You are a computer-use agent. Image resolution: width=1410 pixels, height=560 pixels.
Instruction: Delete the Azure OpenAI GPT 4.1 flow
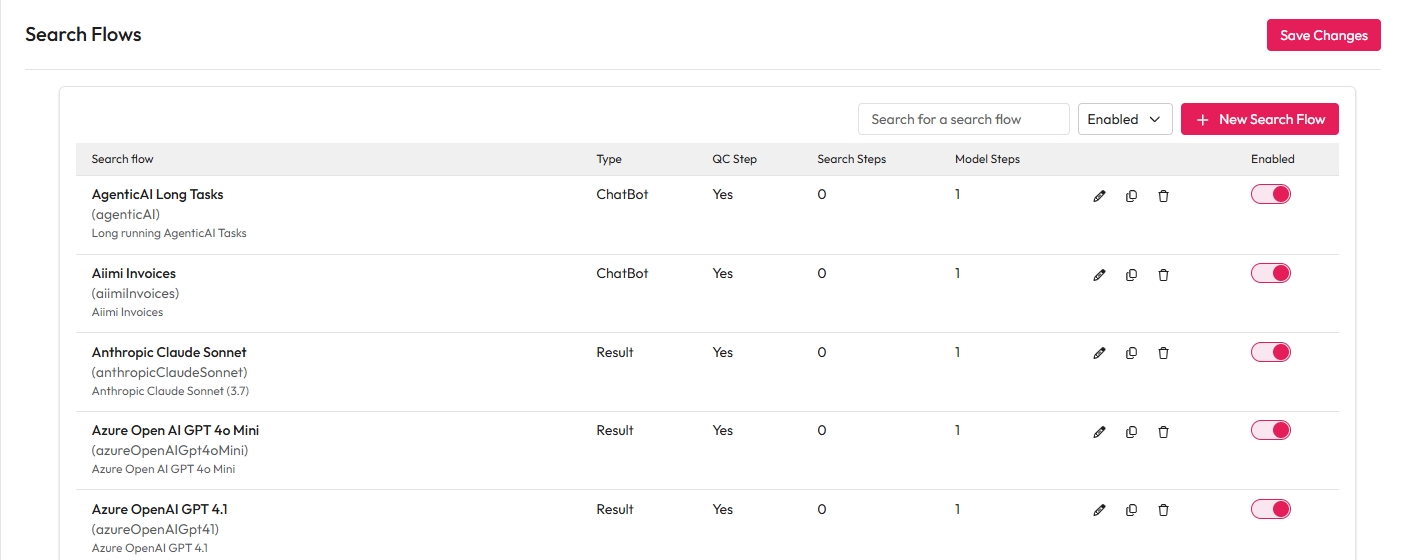coord(1163,510)
